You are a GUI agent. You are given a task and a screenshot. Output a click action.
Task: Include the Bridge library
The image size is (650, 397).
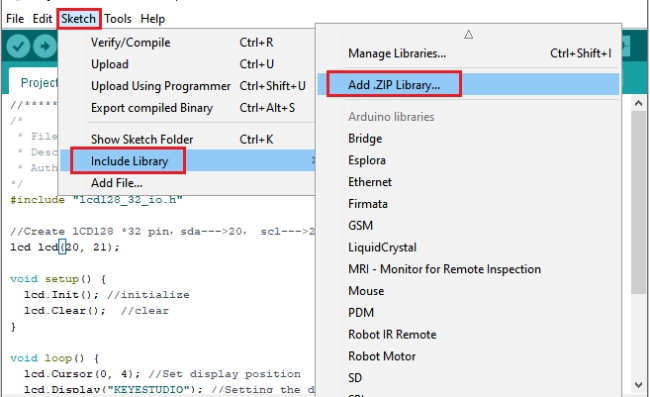(x=468, y=138)
